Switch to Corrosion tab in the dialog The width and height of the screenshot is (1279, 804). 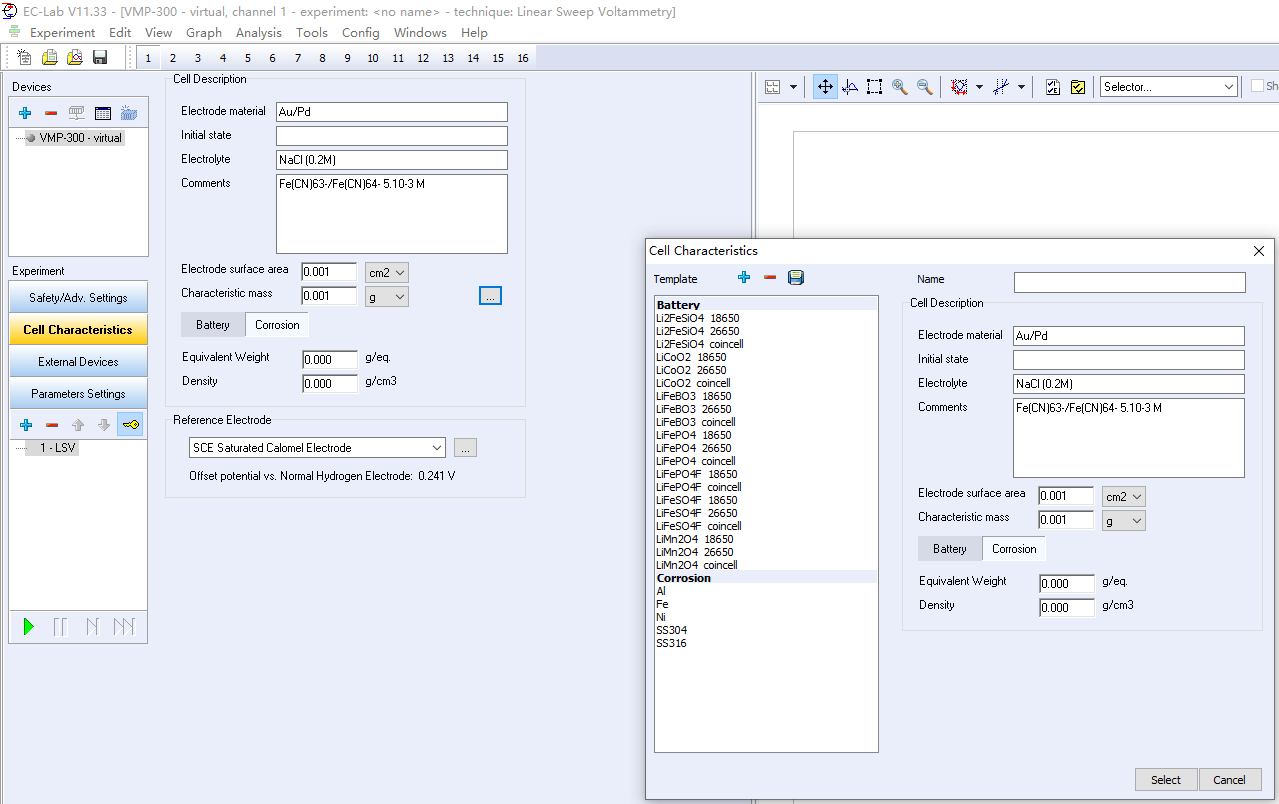(1014, 549)
